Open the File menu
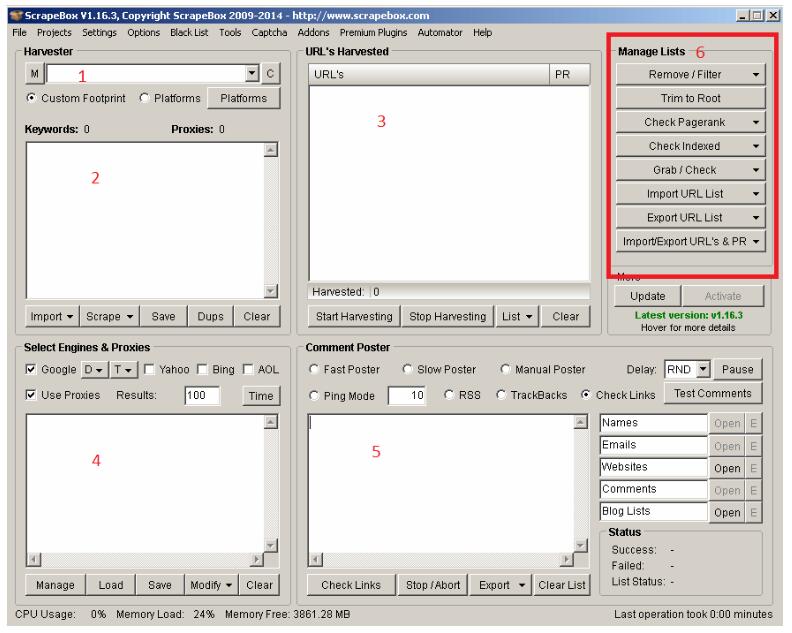This screenshot has width=792, height=633. [20, 32]
